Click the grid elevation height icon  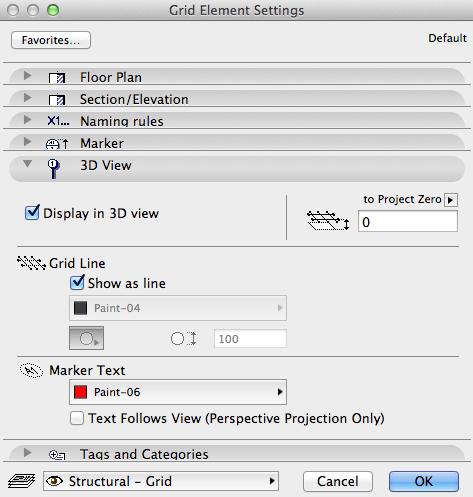coord(328,221)
